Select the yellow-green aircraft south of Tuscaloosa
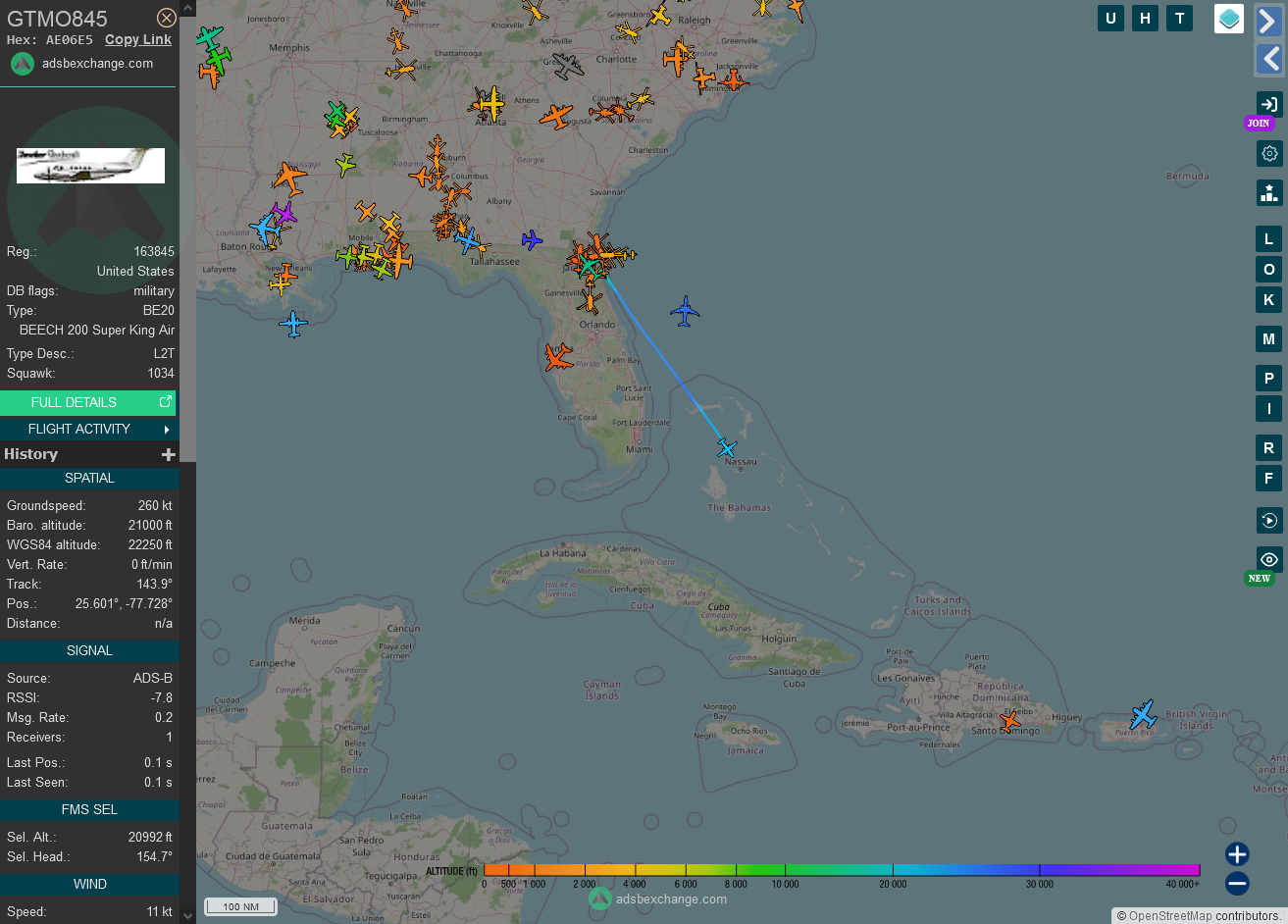 pyautogui.click(x=345, y=164)
